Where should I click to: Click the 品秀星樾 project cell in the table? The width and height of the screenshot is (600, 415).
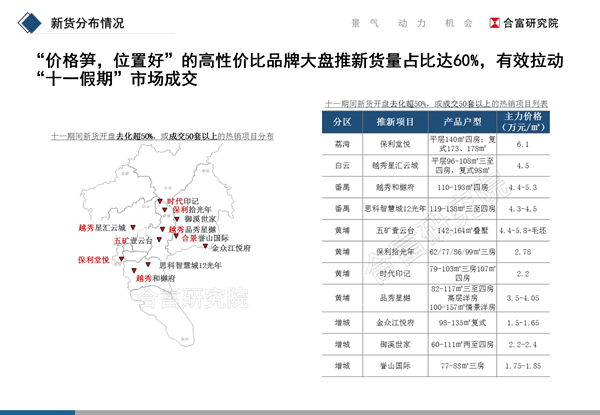[395, 298]
